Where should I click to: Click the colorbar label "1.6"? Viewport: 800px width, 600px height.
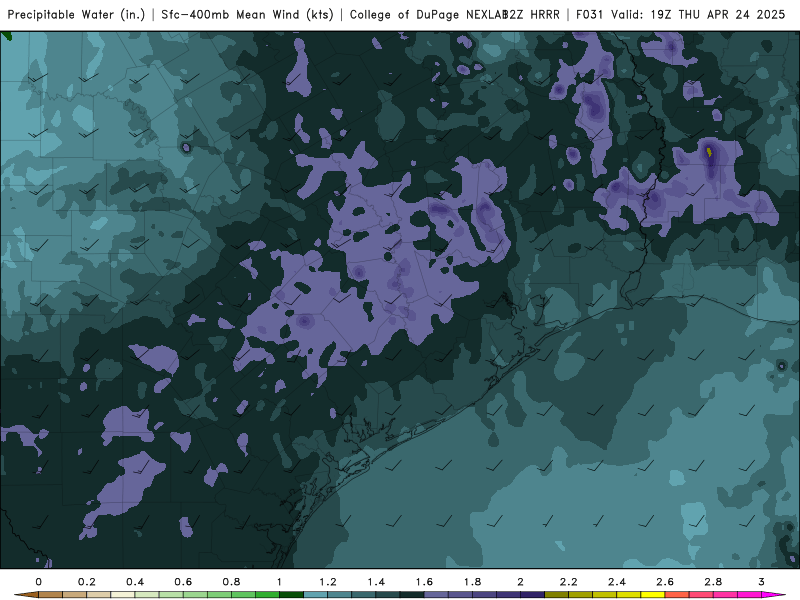(x=424, y=582)
